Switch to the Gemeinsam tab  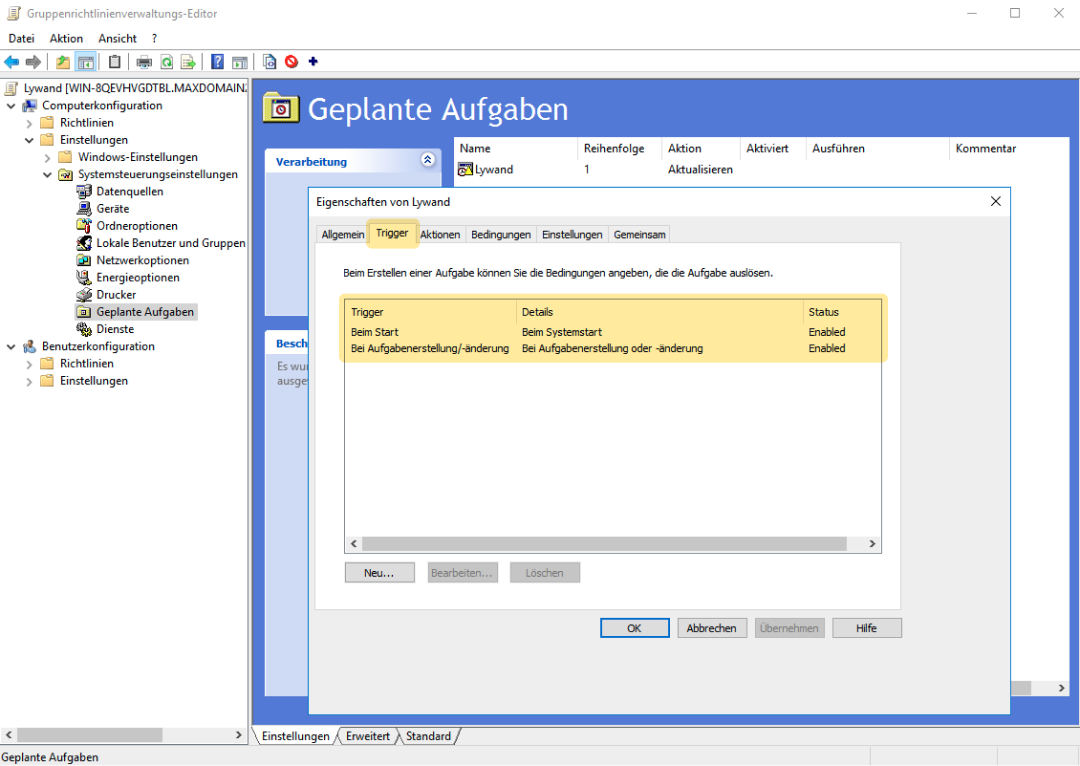point(639,234)
